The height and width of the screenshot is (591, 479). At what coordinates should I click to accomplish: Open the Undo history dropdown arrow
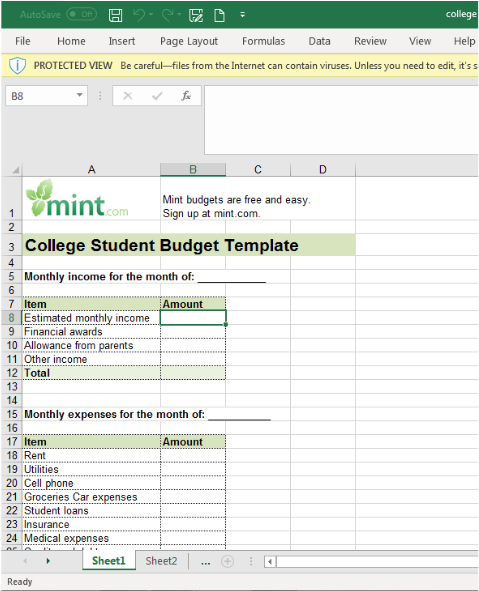(x=151, y=14)
